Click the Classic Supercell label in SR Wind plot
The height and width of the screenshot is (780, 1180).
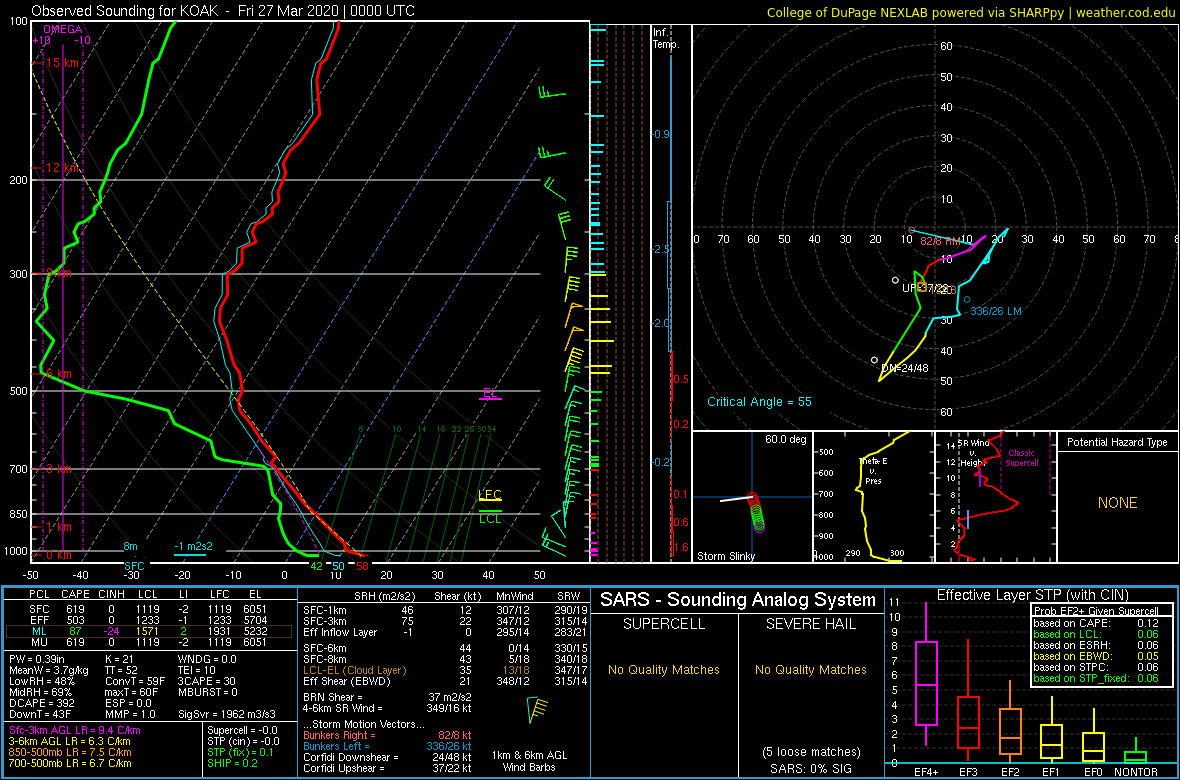tap(1023, 458)
